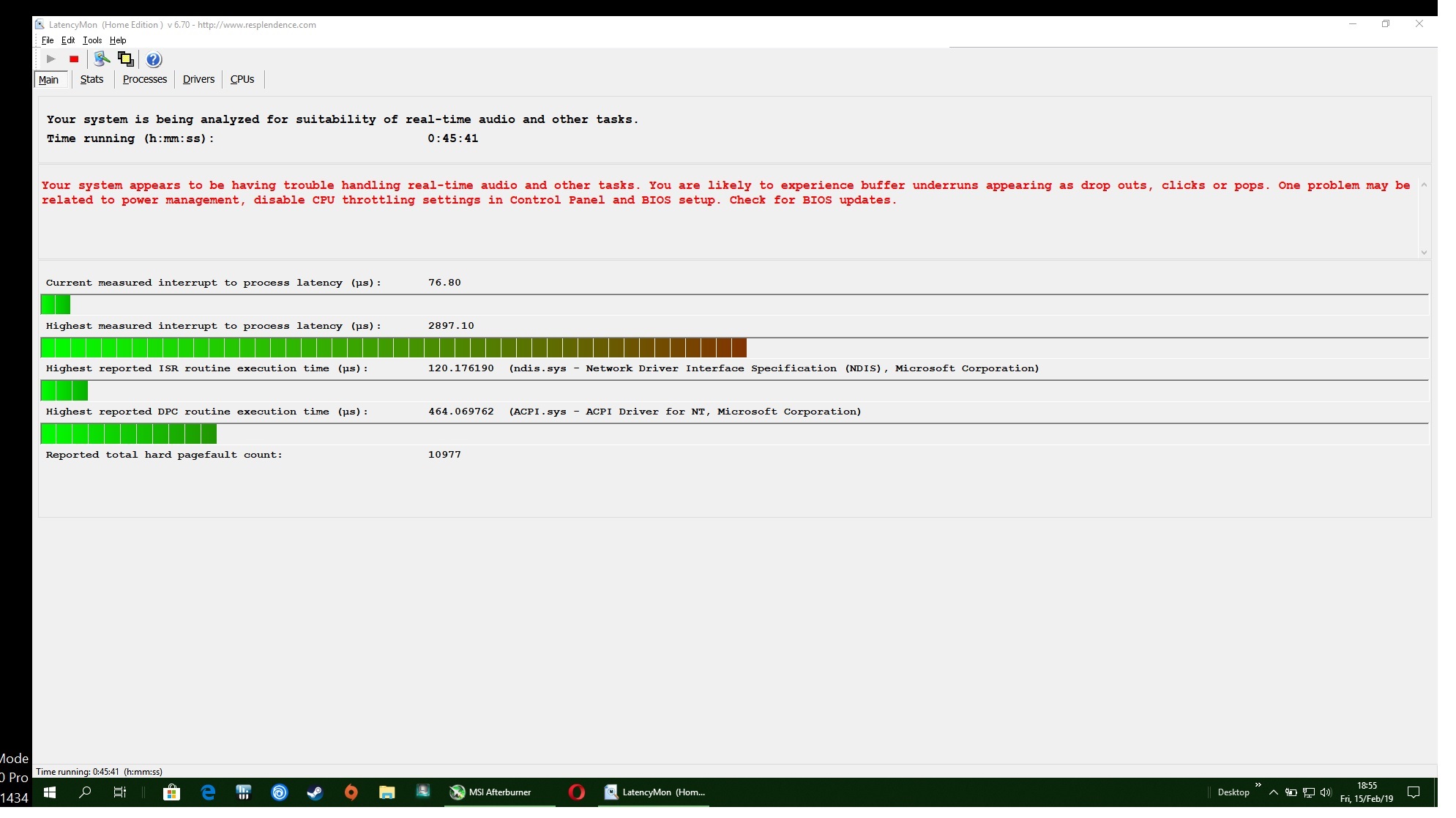1456x818 pixels.
Task: Show hidden system tray icons
Action: [x=1274, y=792]
